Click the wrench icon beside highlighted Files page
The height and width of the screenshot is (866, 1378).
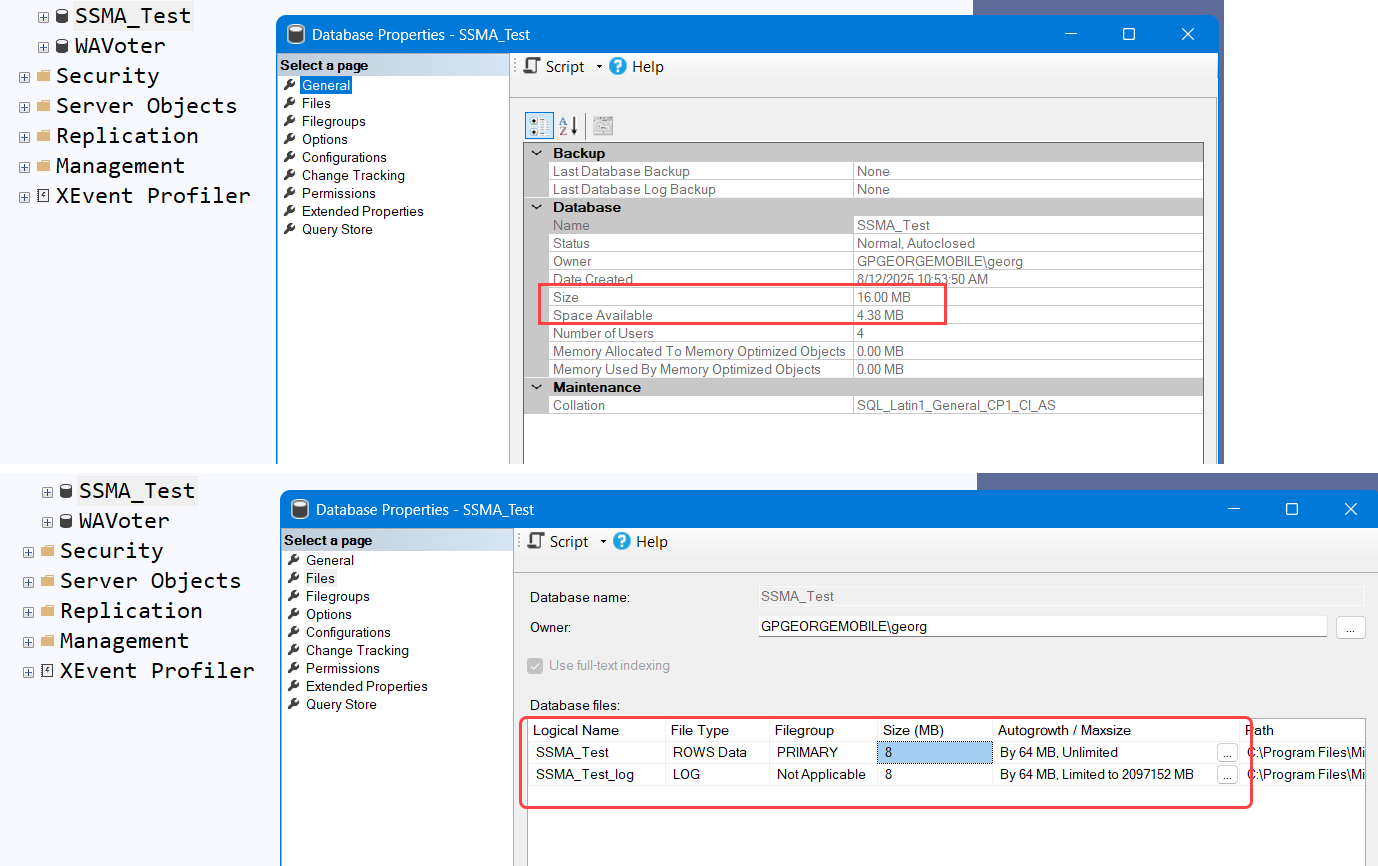[x=294, y=578]
